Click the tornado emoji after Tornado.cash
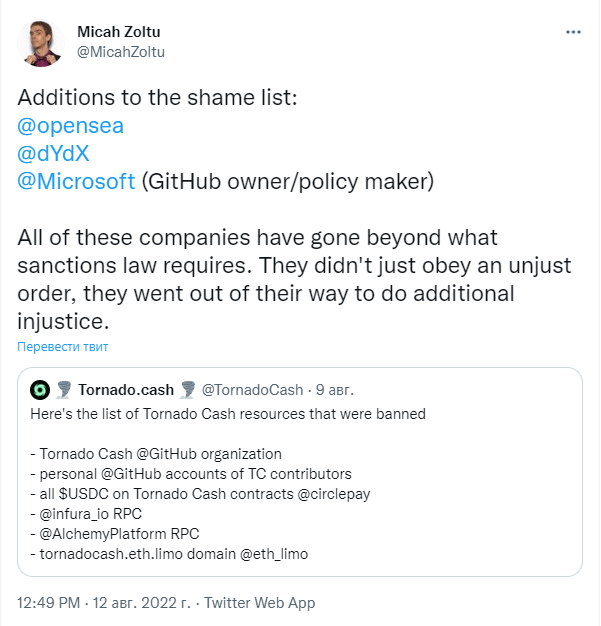This screenshot has height=626, width=601. click(x=187, y=389)
